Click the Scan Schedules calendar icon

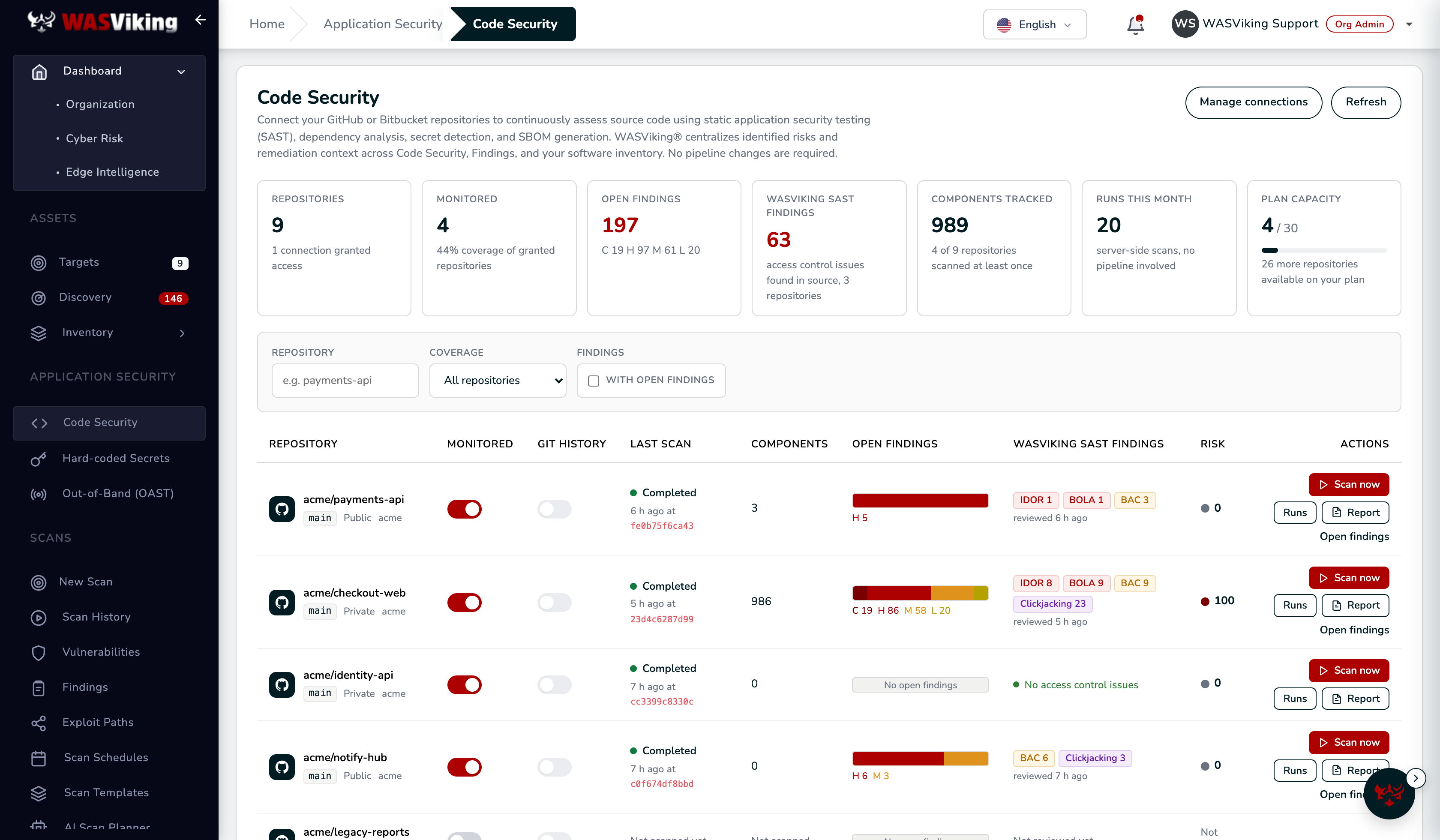(x=38, y=758)
